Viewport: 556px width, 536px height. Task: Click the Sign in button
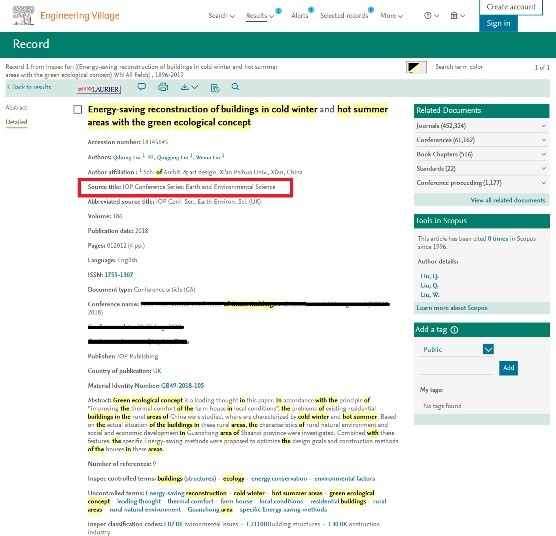click(x=498, y=24)
